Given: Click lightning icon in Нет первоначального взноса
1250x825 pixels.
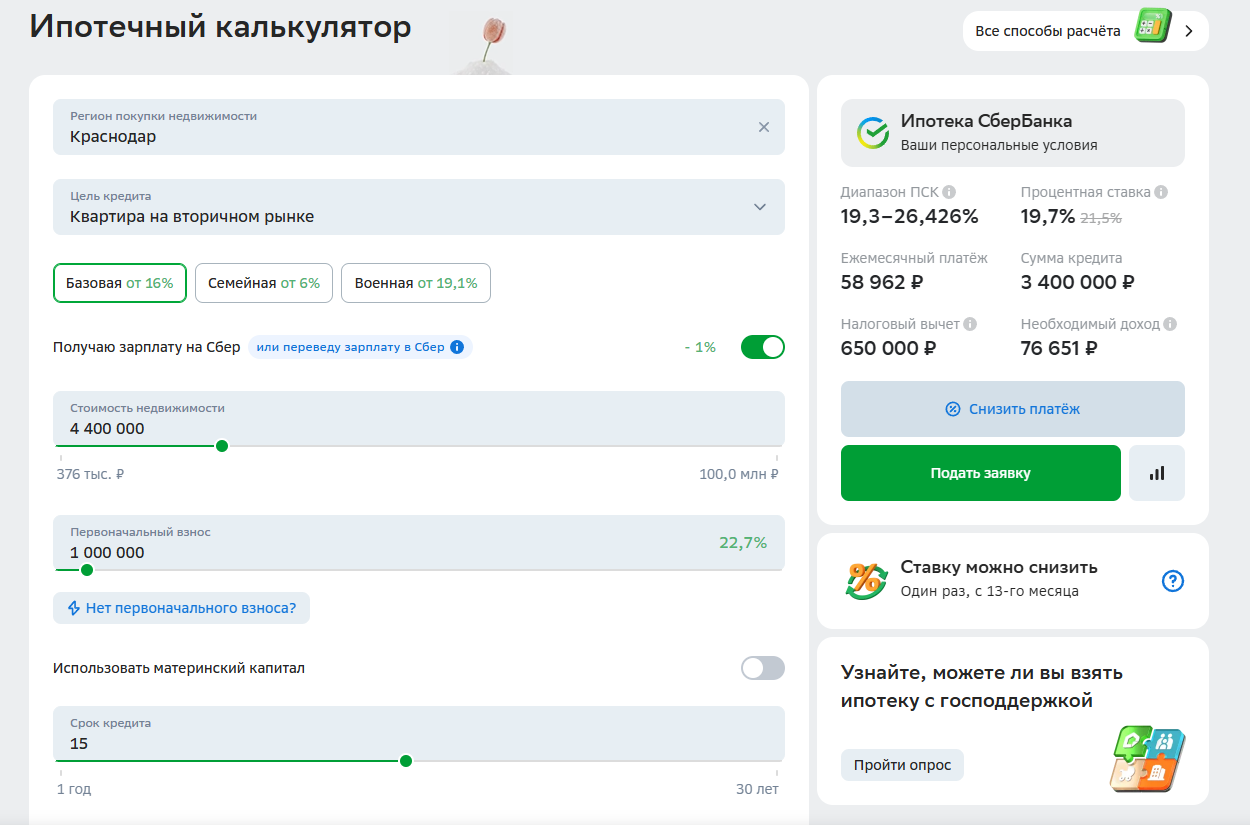Looking at the screenshot, I should point(73,608).
